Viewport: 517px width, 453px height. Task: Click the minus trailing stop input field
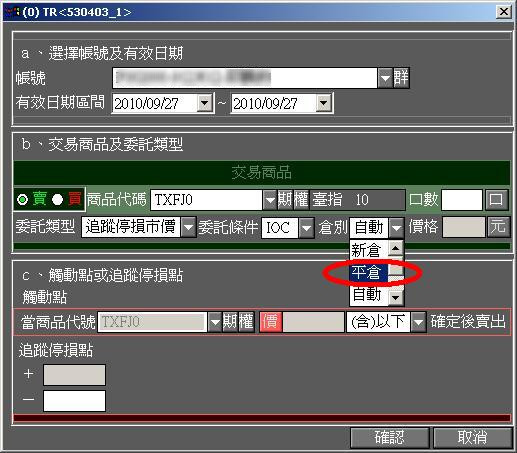[x=74, y=401]
